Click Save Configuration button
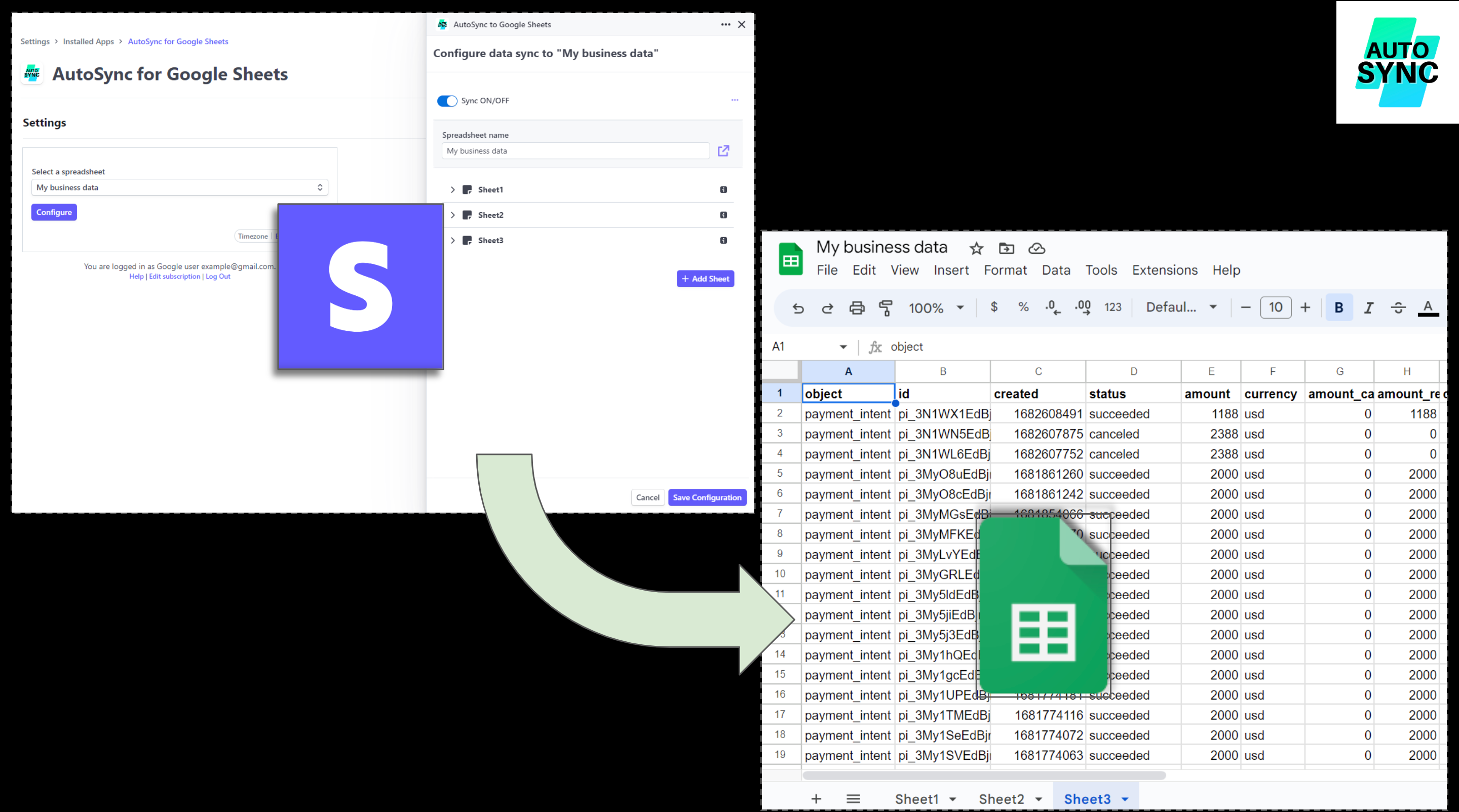 pyautogui.click(x=707, y=497)
